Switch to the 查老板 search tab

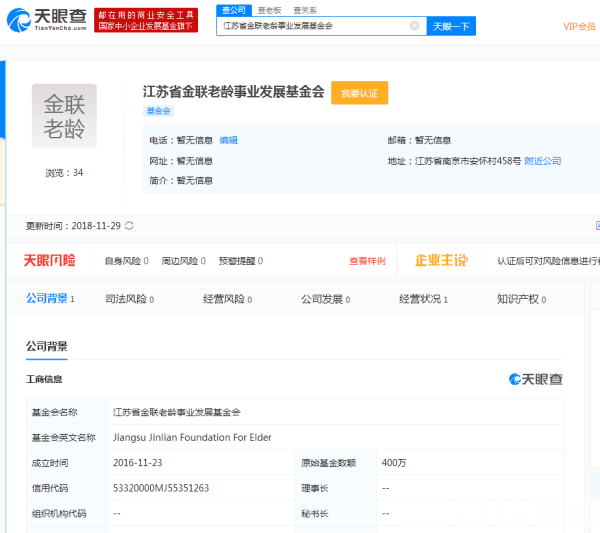point(268,9)
